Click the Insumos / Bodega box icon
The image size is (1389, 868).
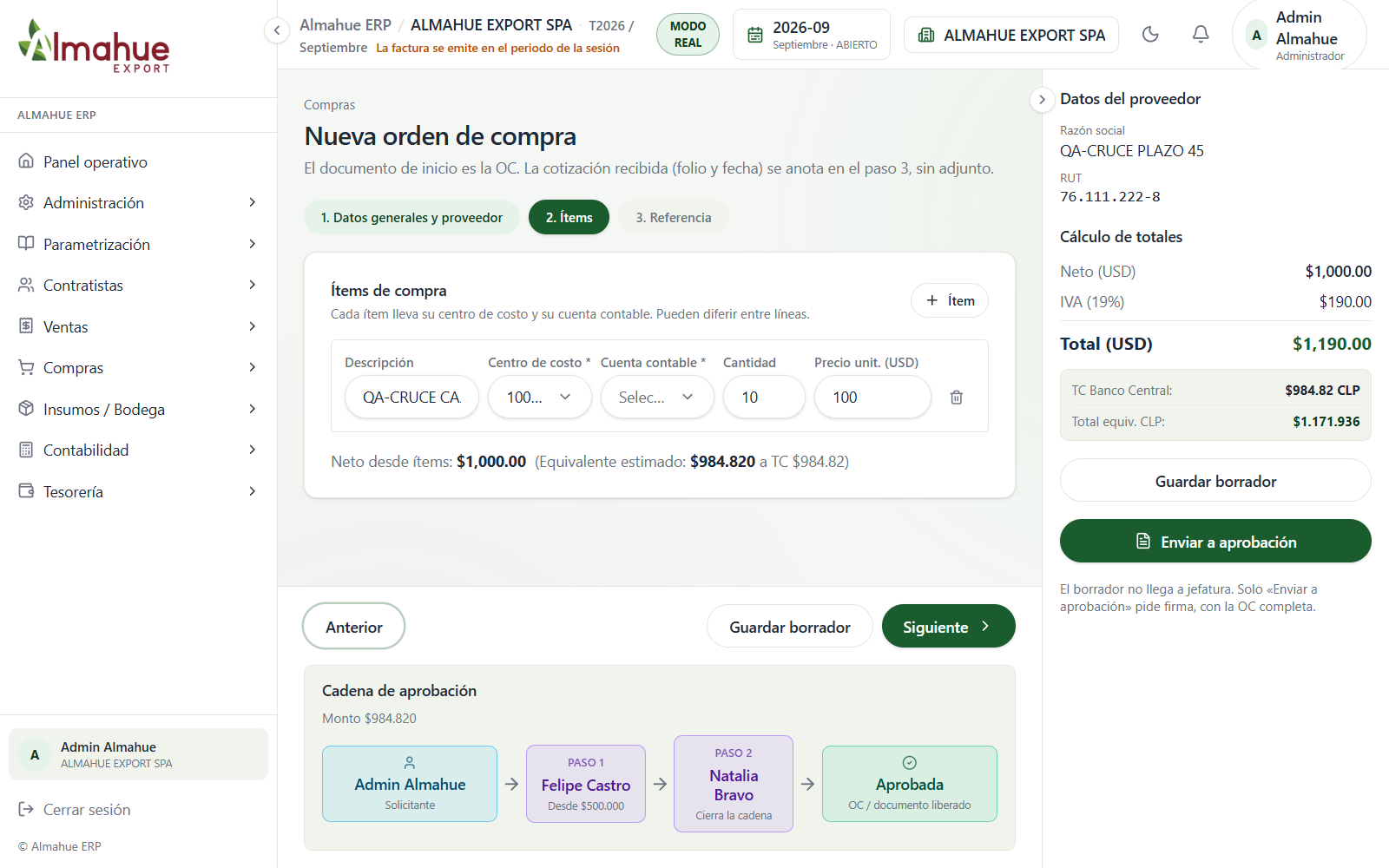26,409
